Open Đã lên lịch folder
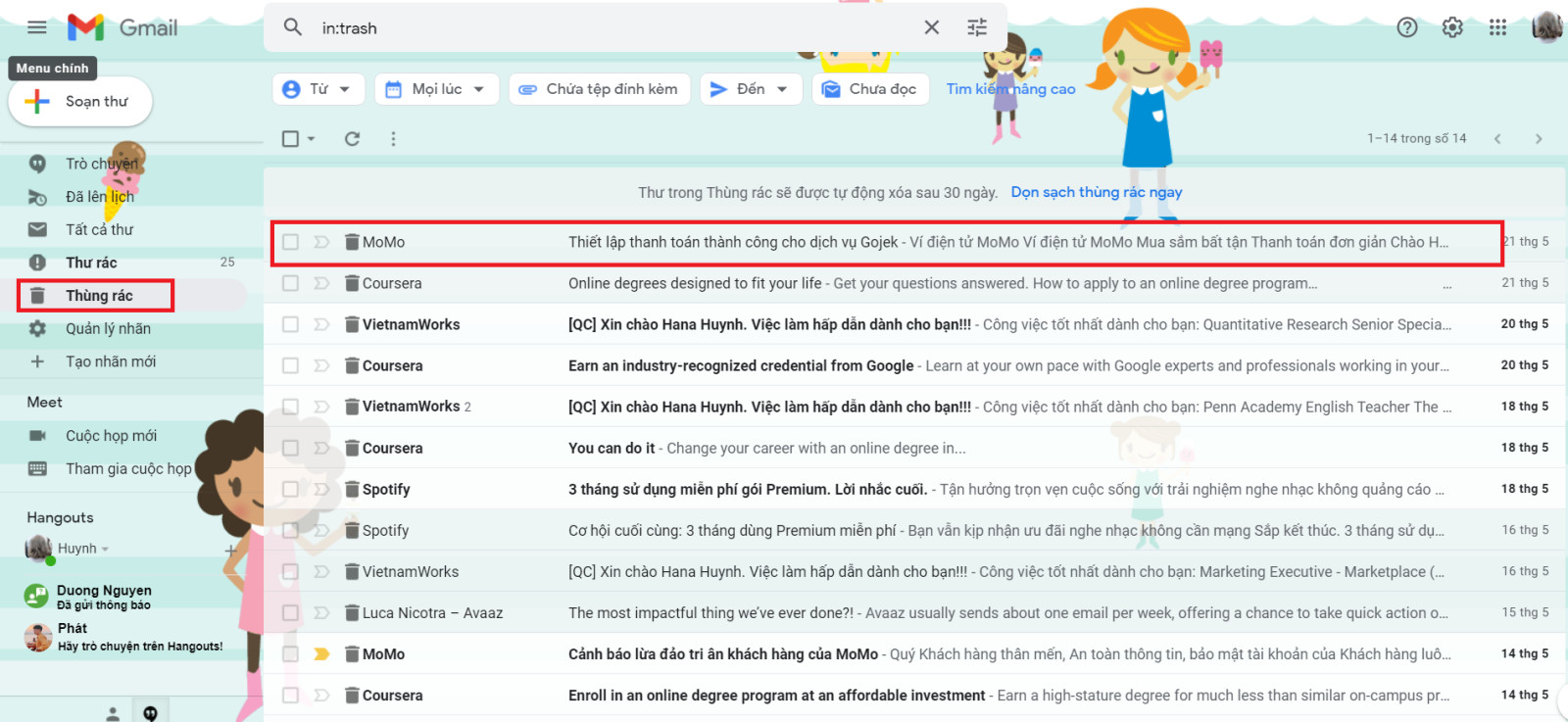 pos(99,197)
